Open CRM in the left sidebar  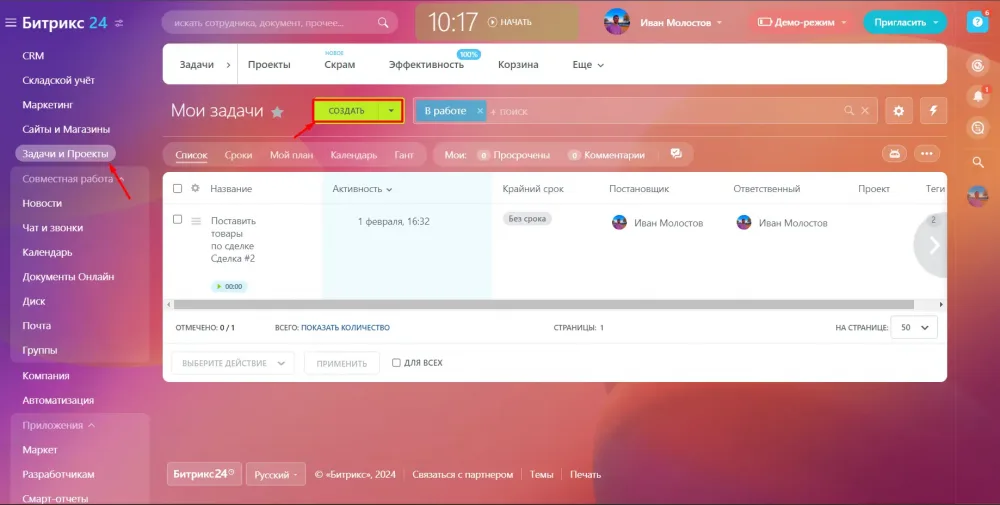pyautogui.click(x=33, y=55)
